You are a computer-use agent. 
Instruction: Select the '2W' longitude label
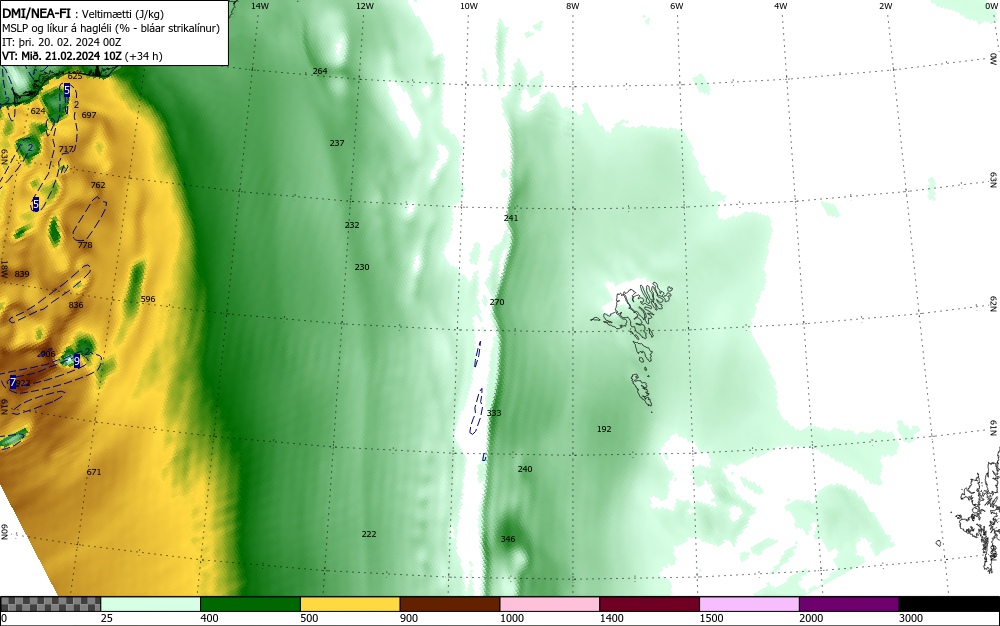(885, 6)
